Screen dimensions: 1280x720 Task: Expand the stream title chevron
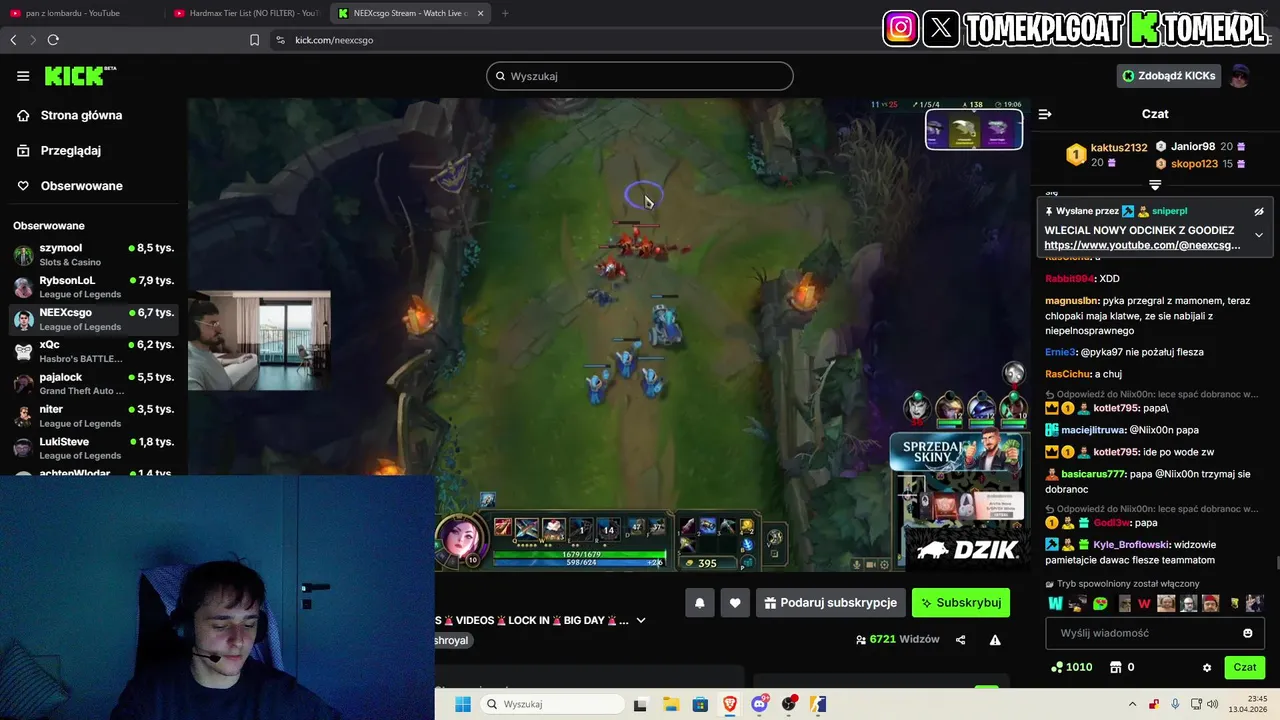click(x=641, y=620)
